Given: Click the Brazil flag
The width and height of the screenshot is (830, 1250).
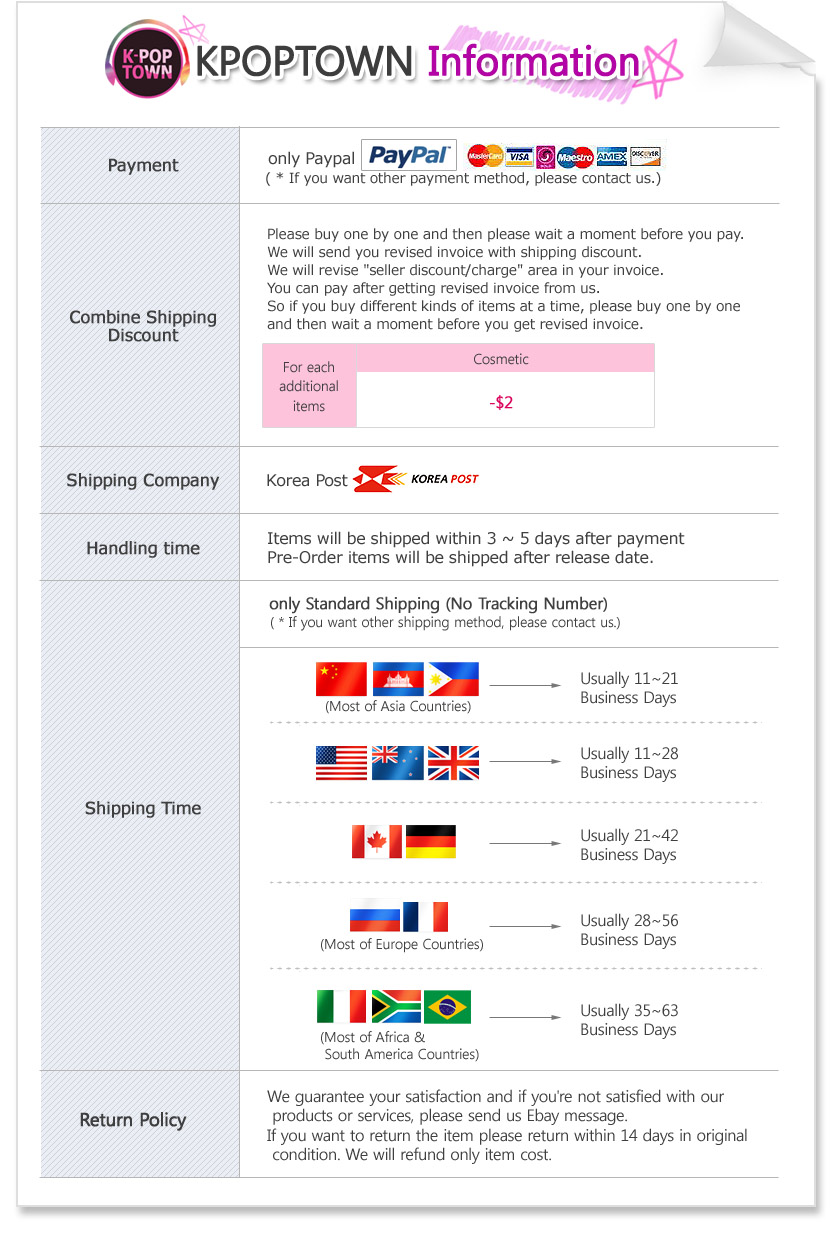Looking at the screenshot, I should pyautogui.click(x=447, y=1007).
